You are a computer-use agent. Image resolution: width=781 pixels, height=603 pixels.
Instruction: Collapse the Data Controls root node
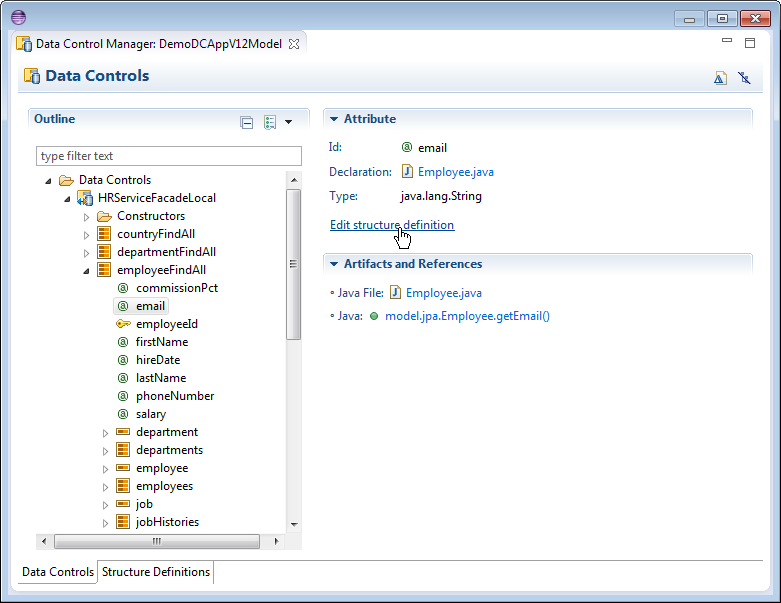point(48,181)
